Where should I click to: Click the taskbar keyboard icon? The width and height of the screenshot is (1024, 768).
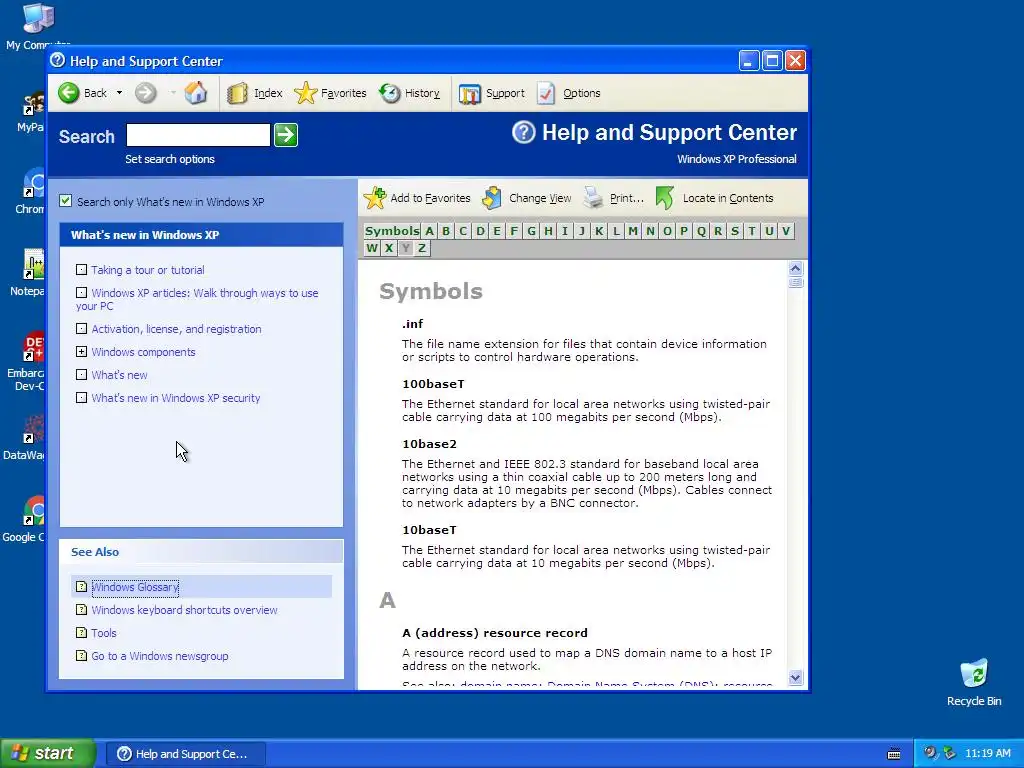[x=894, y=754]
